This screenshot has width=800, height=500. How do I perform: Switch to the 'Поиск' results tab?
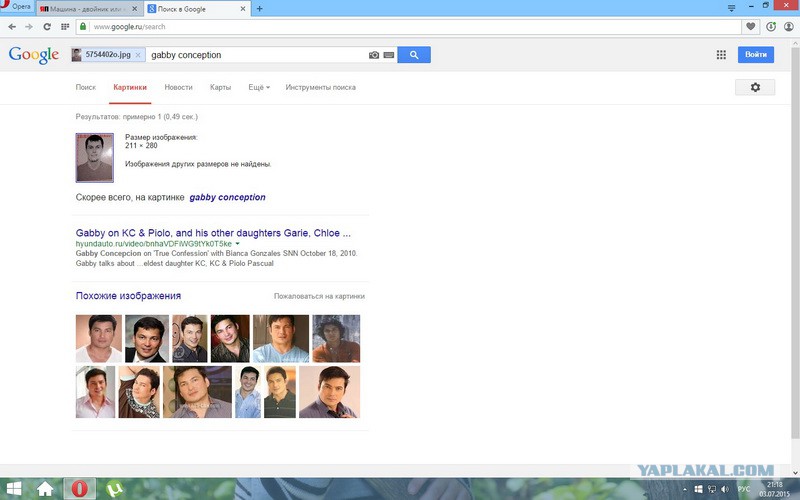tap(86, 87)
